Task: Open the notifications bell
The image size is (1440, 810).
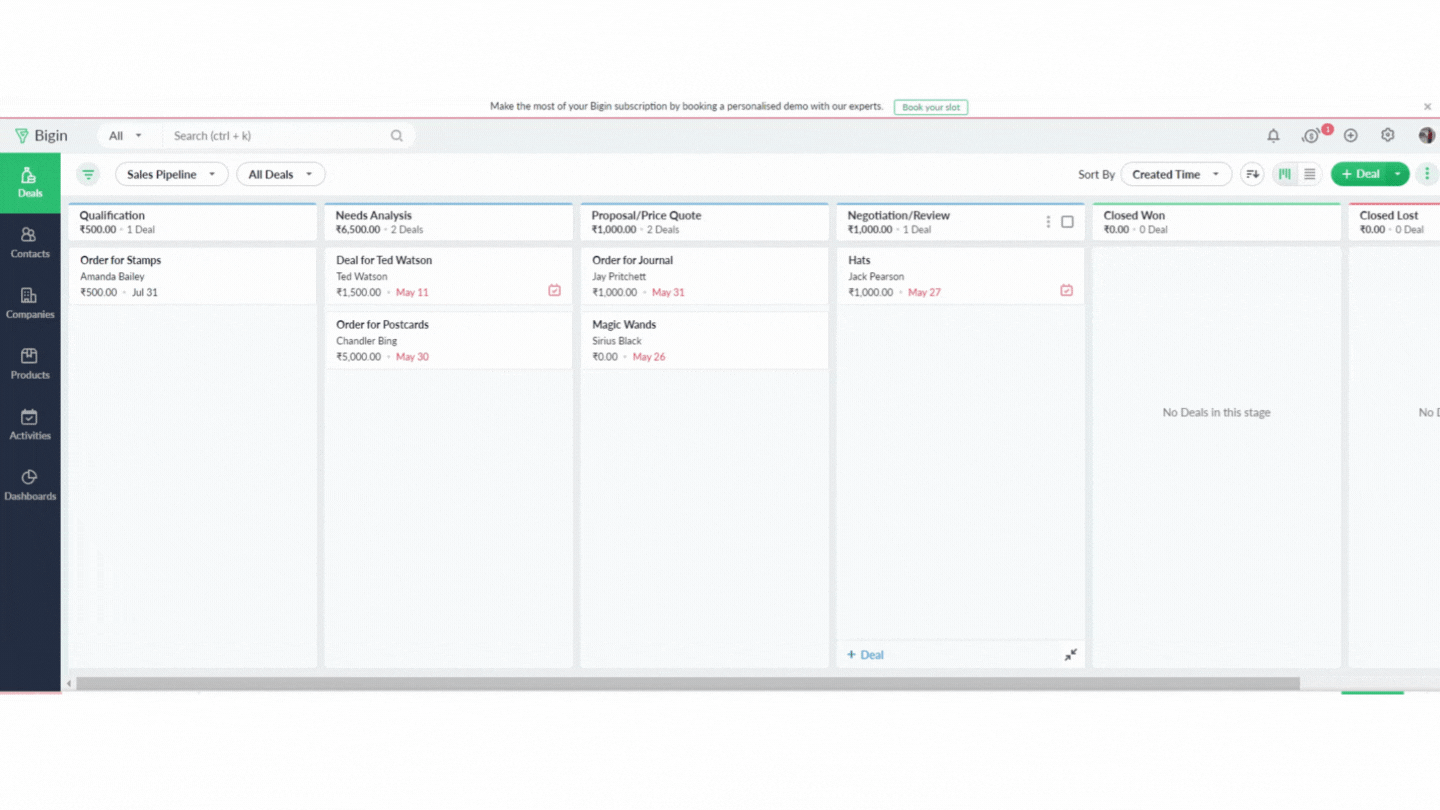Action: (1273, 136)
